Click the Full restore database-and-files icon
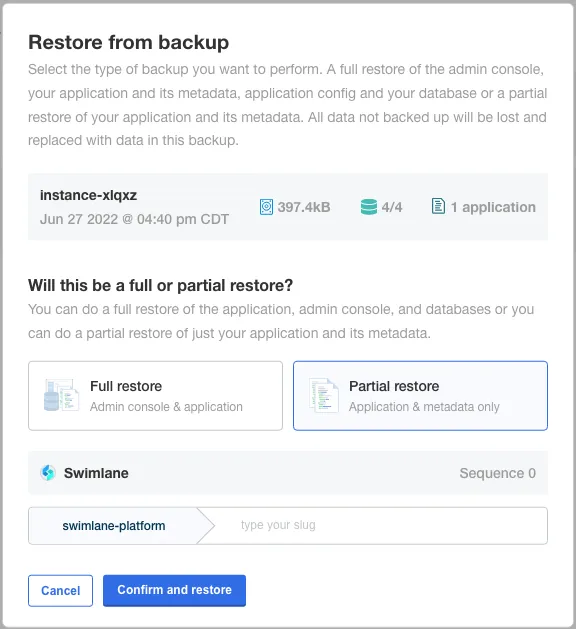 pyautogui.click(x=61, y=396)
